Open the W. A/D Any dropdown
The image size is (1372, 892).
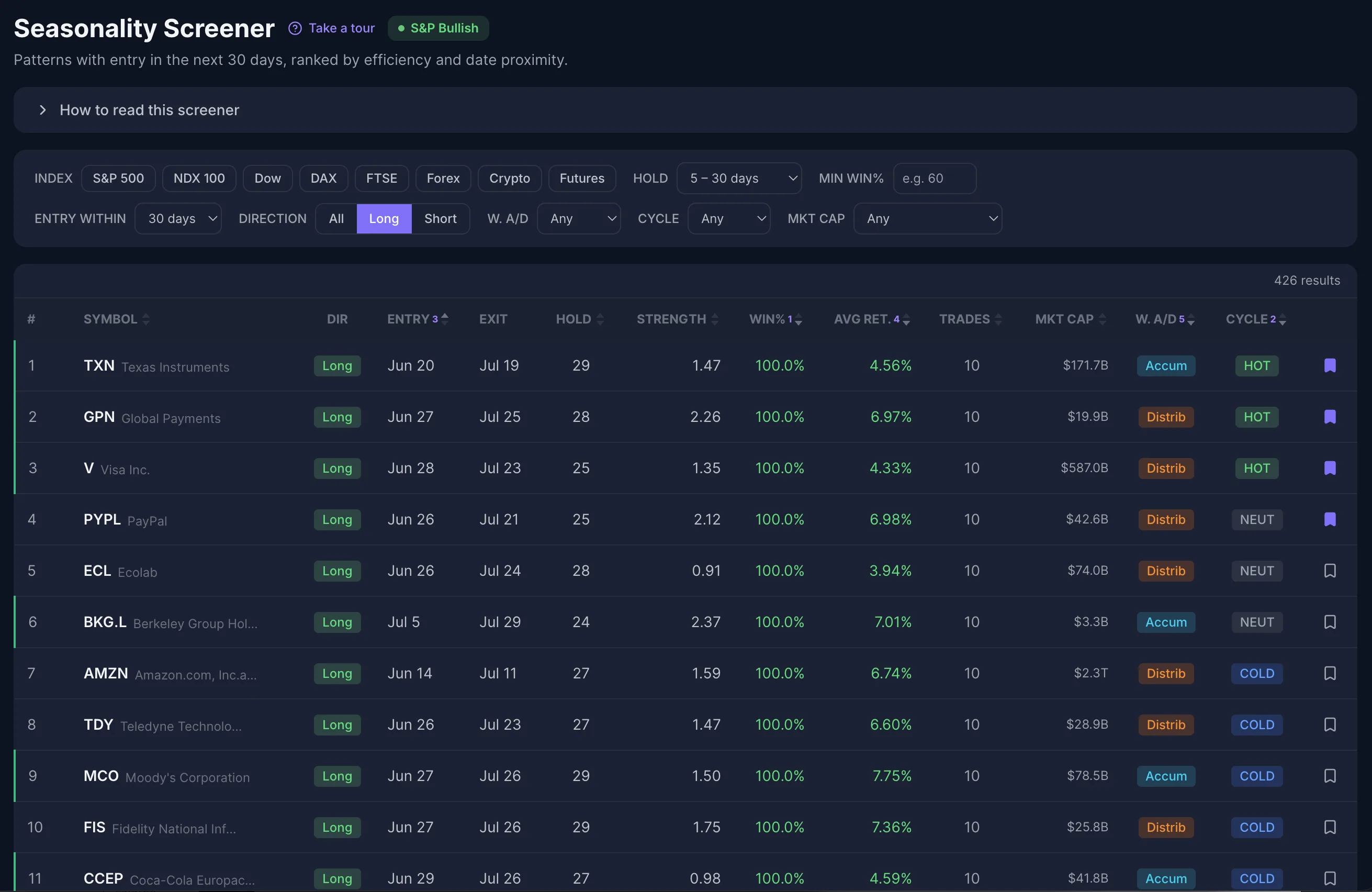click(x=579, y=219)
